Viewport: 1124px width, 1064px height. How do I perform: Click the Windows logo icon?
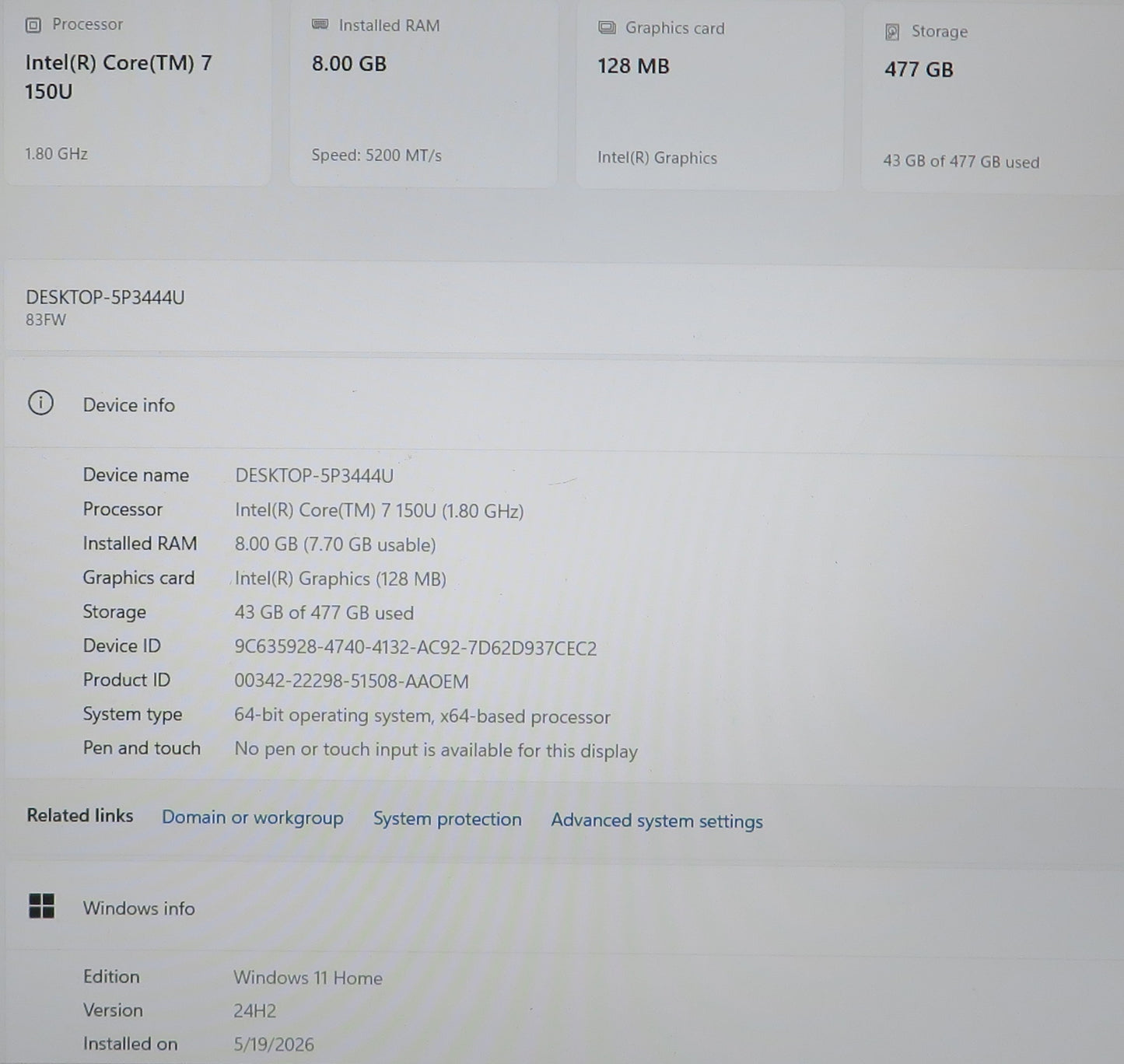click(x=41, y=906)
